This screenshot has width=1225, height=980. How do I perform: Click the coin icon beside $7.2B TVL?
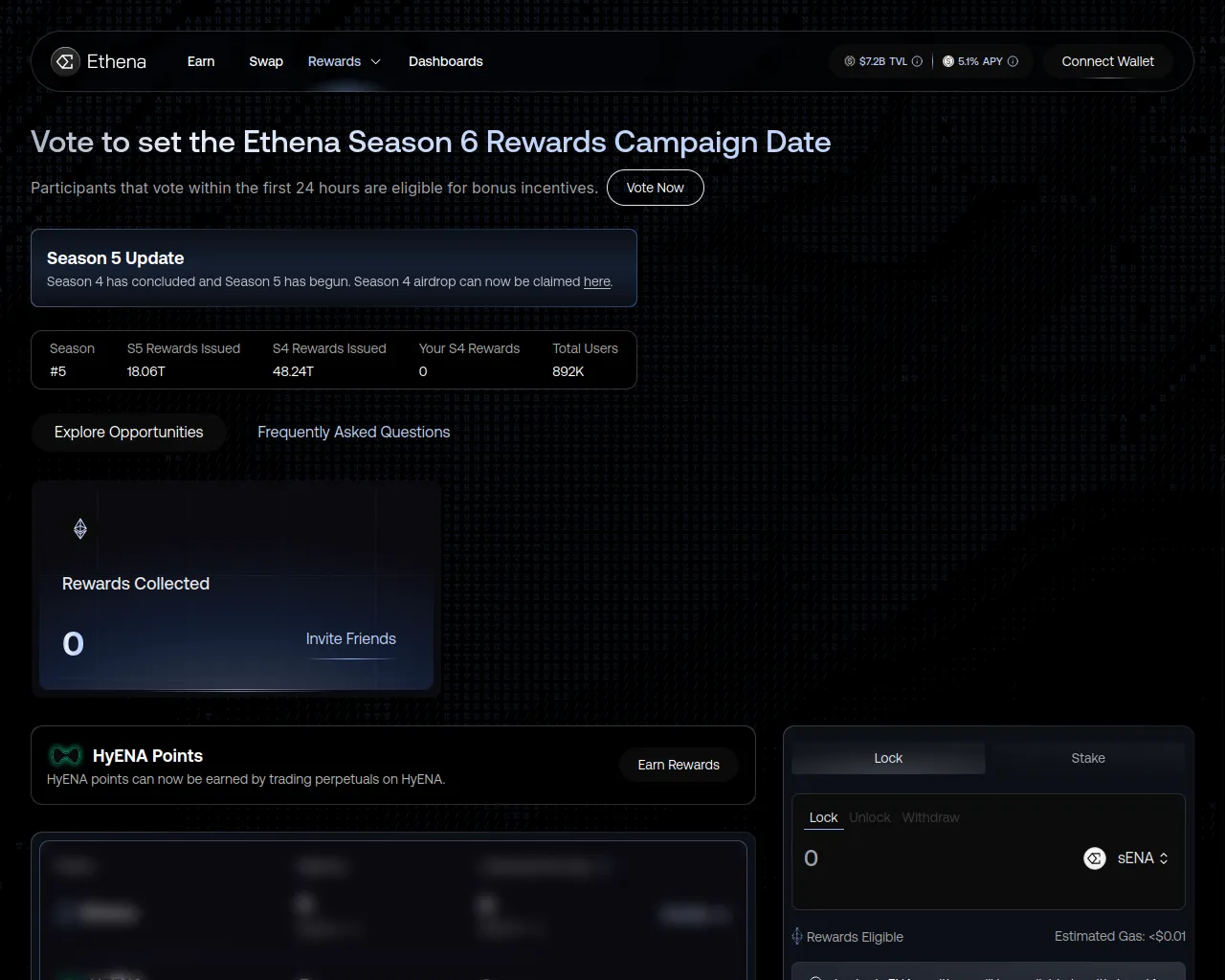click(850, 61)
